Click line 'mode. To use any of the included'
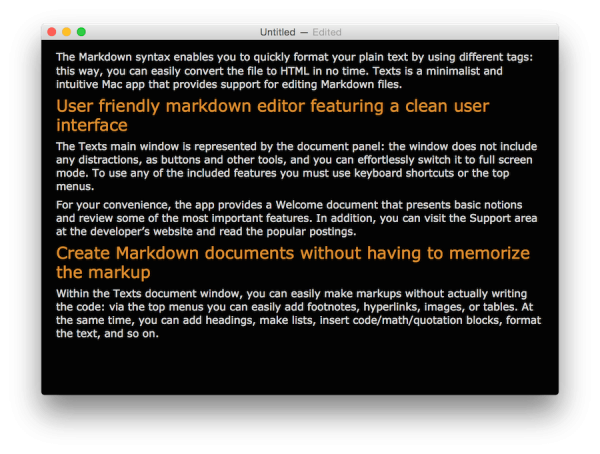The image size is (600, 454). [282, 173]
